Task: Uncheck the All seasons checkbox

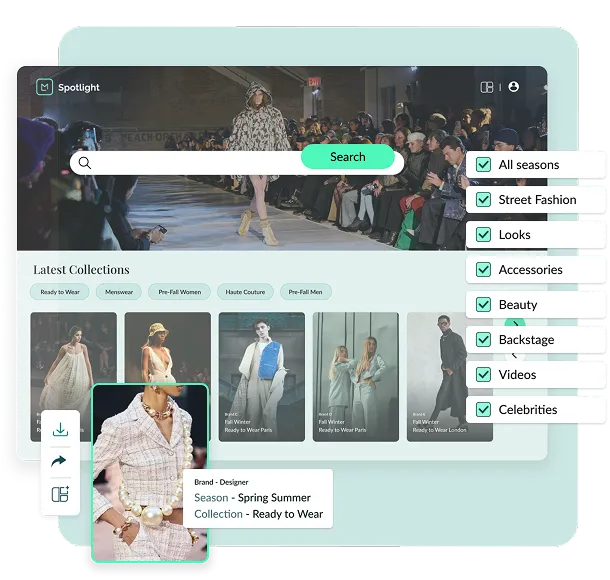Action: point(483,165)
